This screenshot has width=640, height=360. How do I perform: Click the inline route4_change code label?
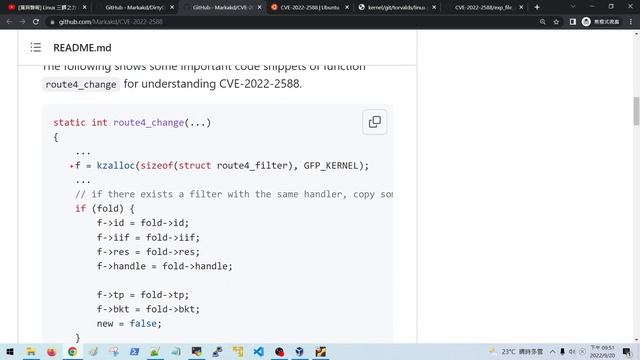pos(81,84)
